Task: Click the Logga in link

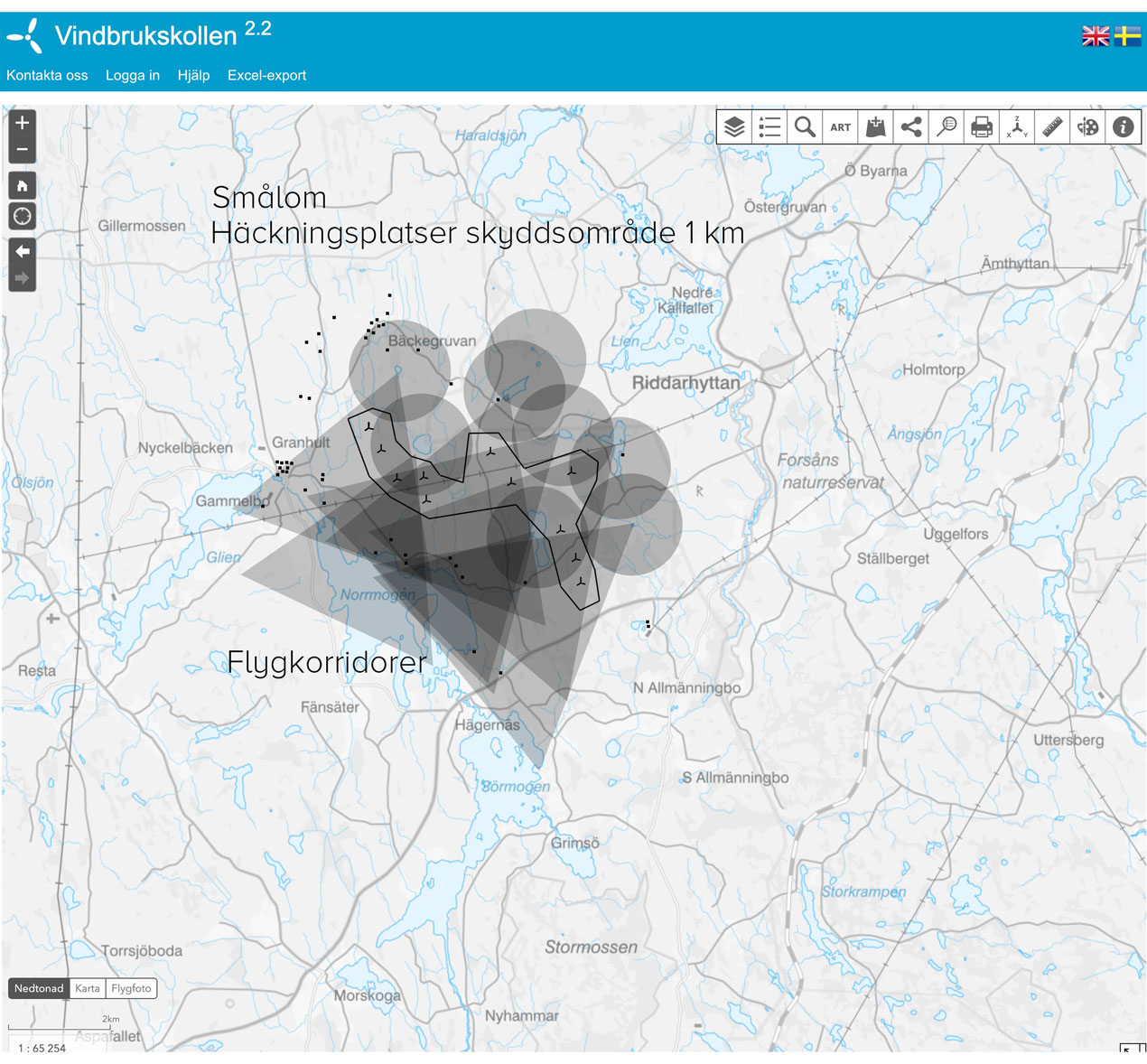Action: 133,76
